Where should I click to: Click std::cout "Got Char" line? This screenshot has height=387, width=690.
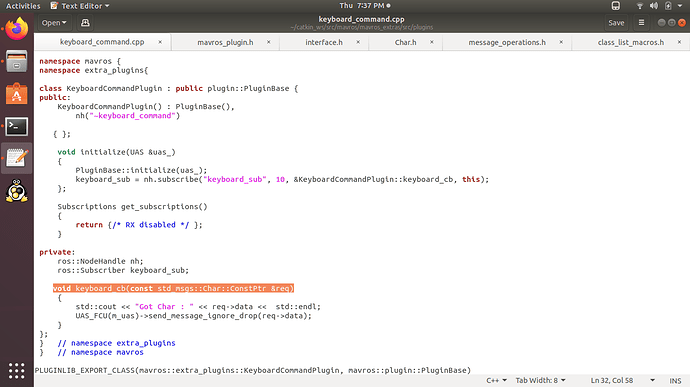point(198,306)
